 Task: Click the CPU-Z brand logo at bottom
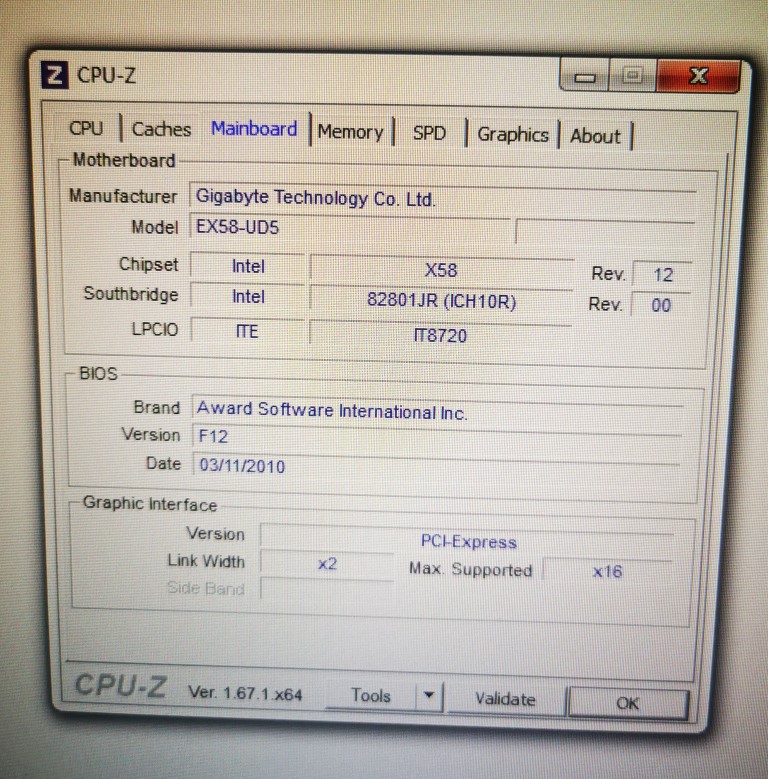tap(121, 686)
